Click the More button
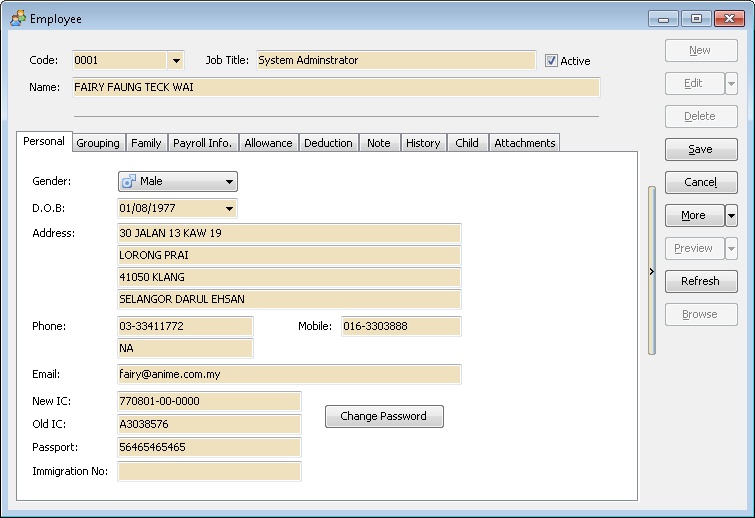 [x=694, y=216]
